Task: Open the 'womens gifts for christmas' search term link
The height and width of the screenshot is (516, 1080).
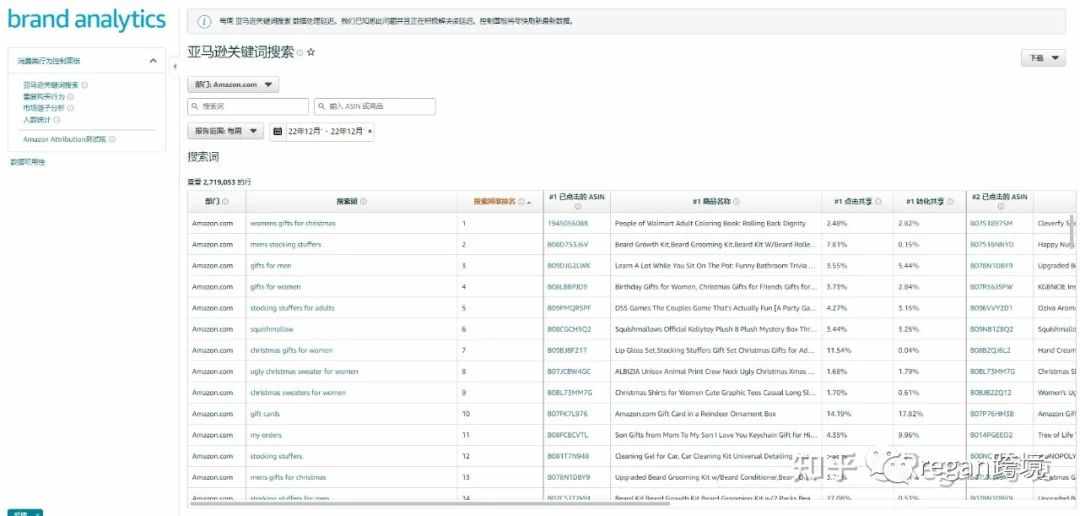Action: 292,223
